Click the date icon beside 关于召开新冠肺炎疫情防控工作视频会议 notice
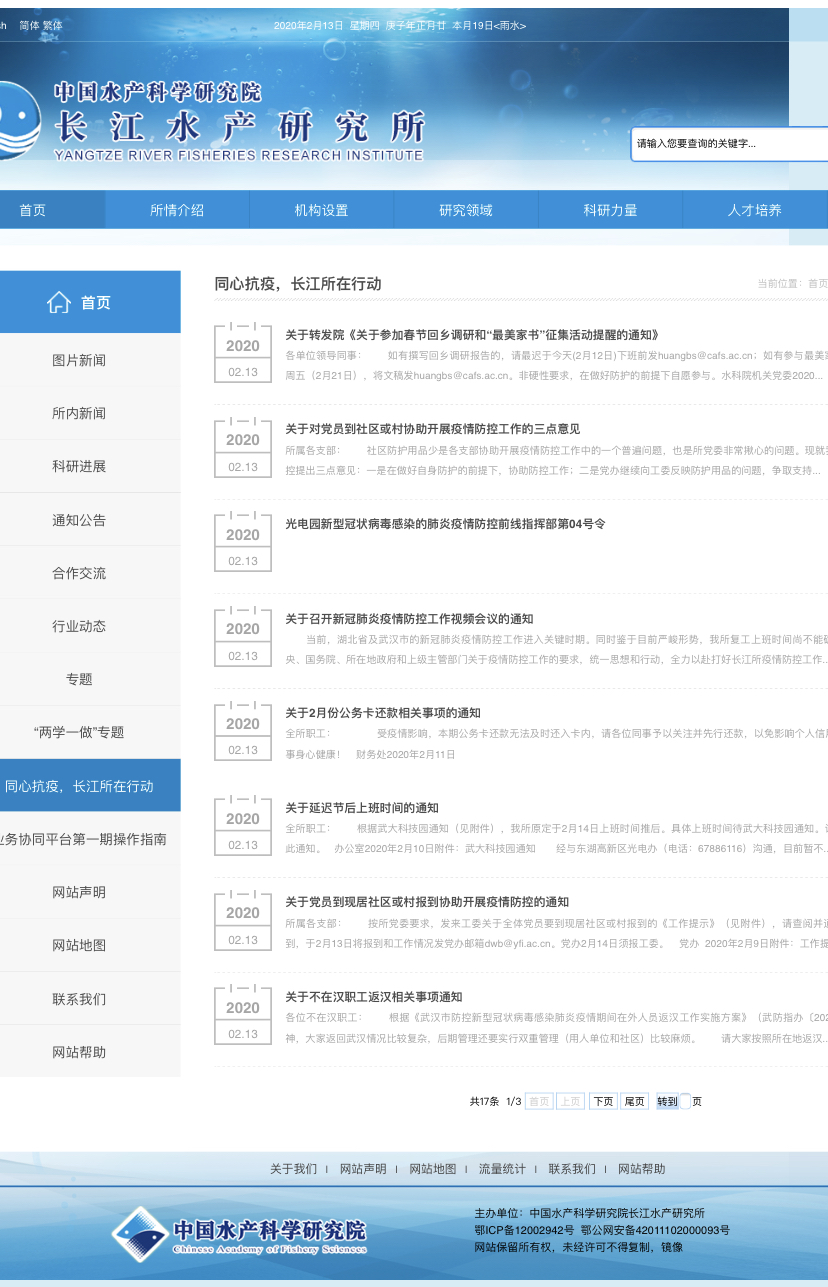The image size is (828, 1287). coord(243,635)
